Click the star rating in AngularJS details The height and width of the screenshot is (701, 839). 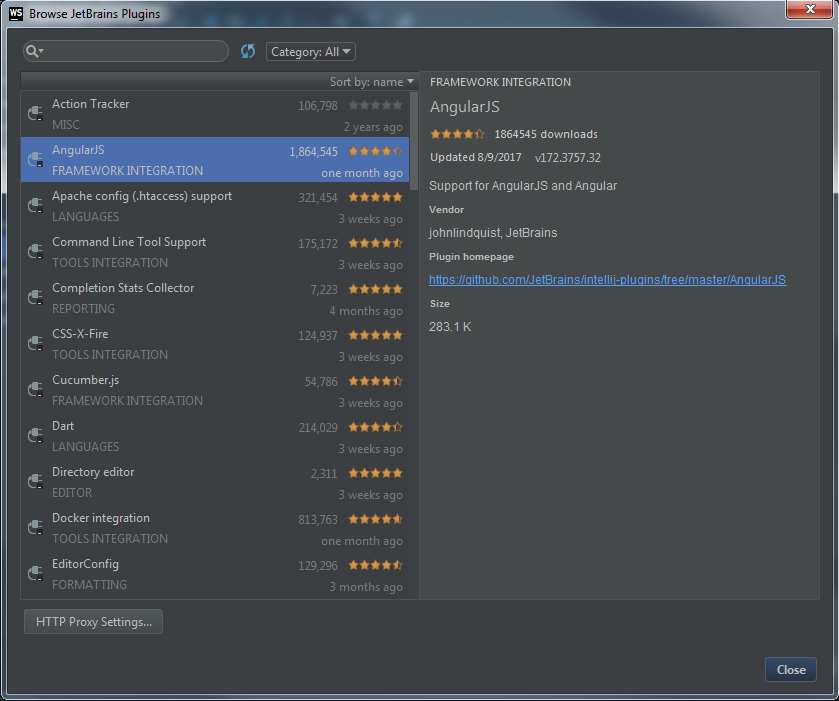457,134
